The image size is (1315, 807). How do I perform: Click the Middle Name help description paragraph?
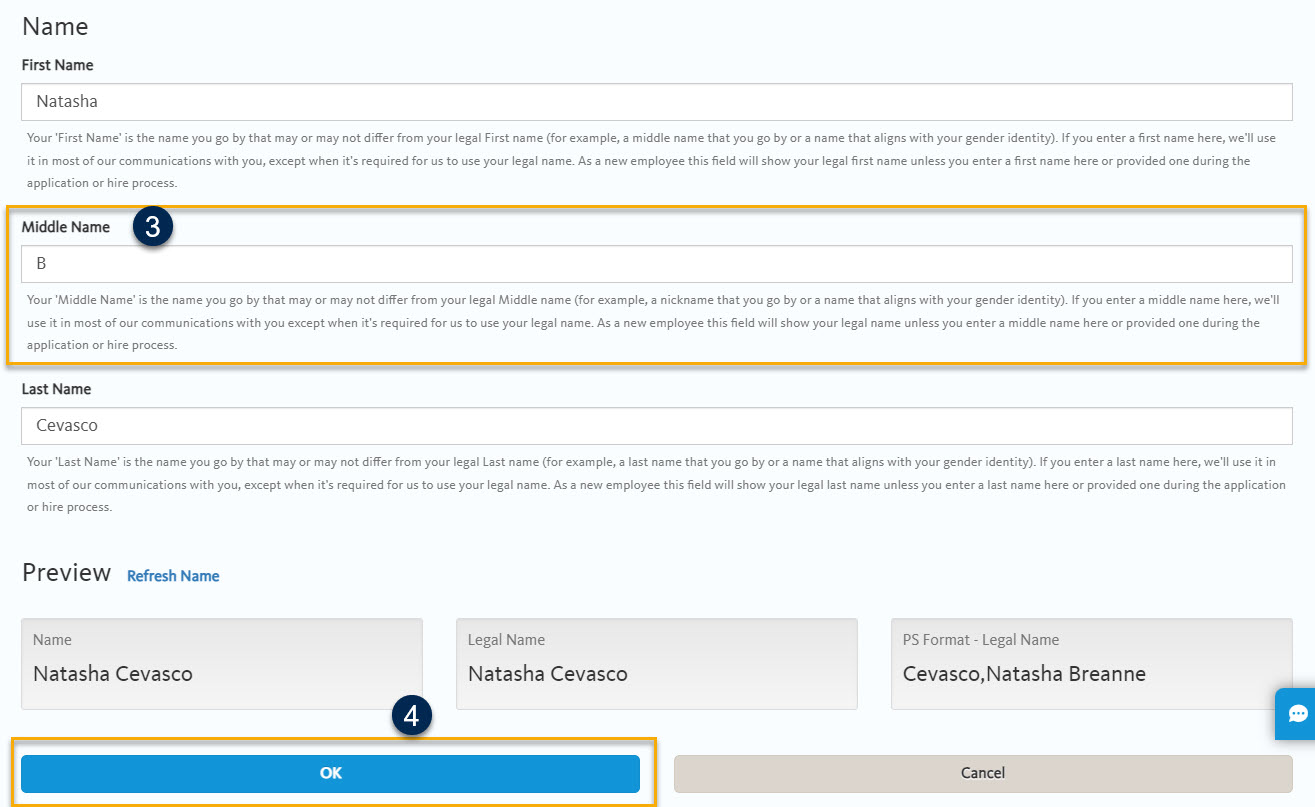pyautogui.click(x=652, y=323)
